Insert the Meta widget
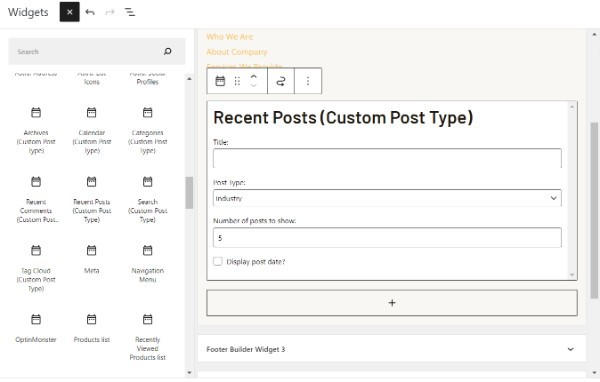 click(x=91, y=260)
